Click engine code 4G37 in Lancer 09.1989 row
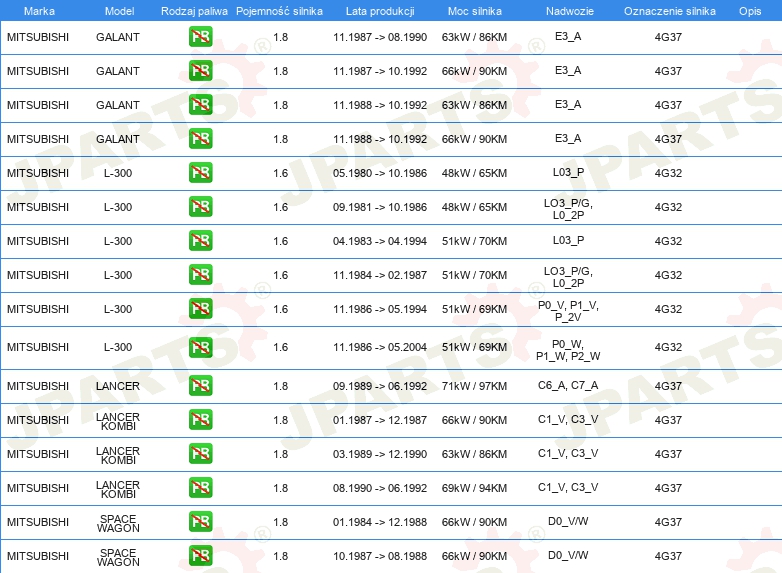Screen dimensions: 782x573 click(668, 386)
